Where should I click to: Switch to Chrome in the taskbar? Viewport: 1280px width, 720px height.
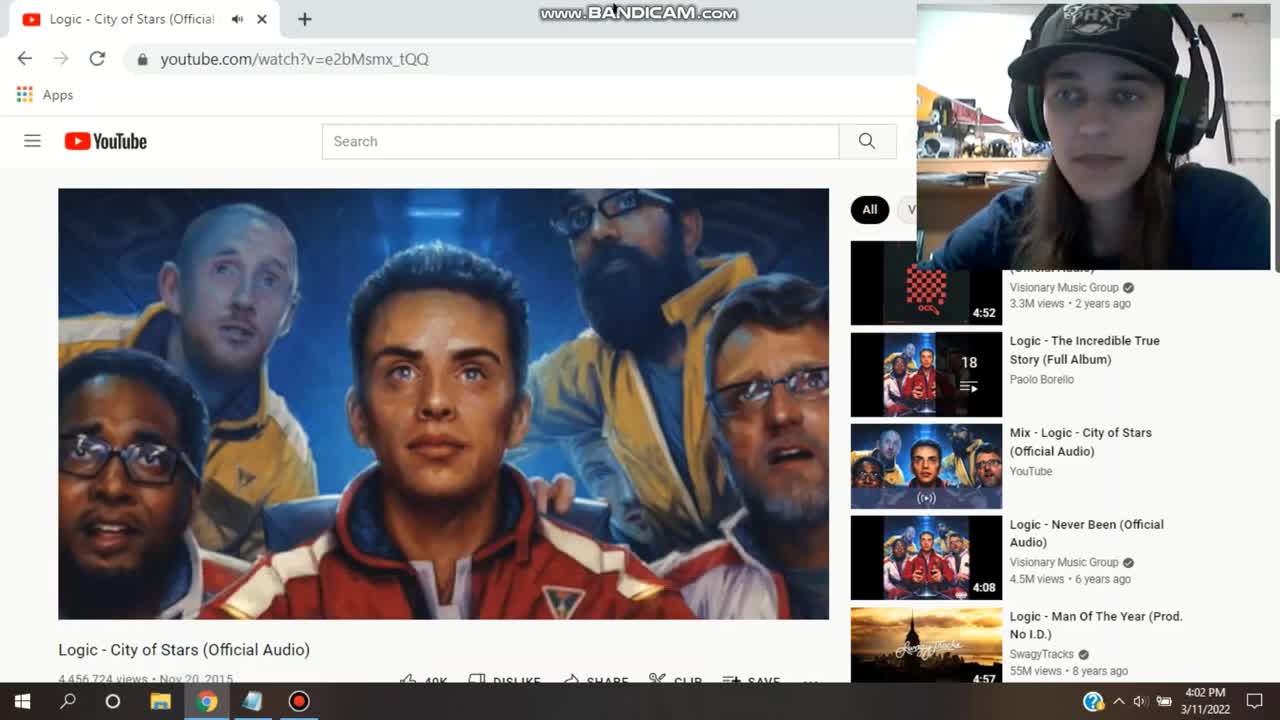[x=207, y=701]
